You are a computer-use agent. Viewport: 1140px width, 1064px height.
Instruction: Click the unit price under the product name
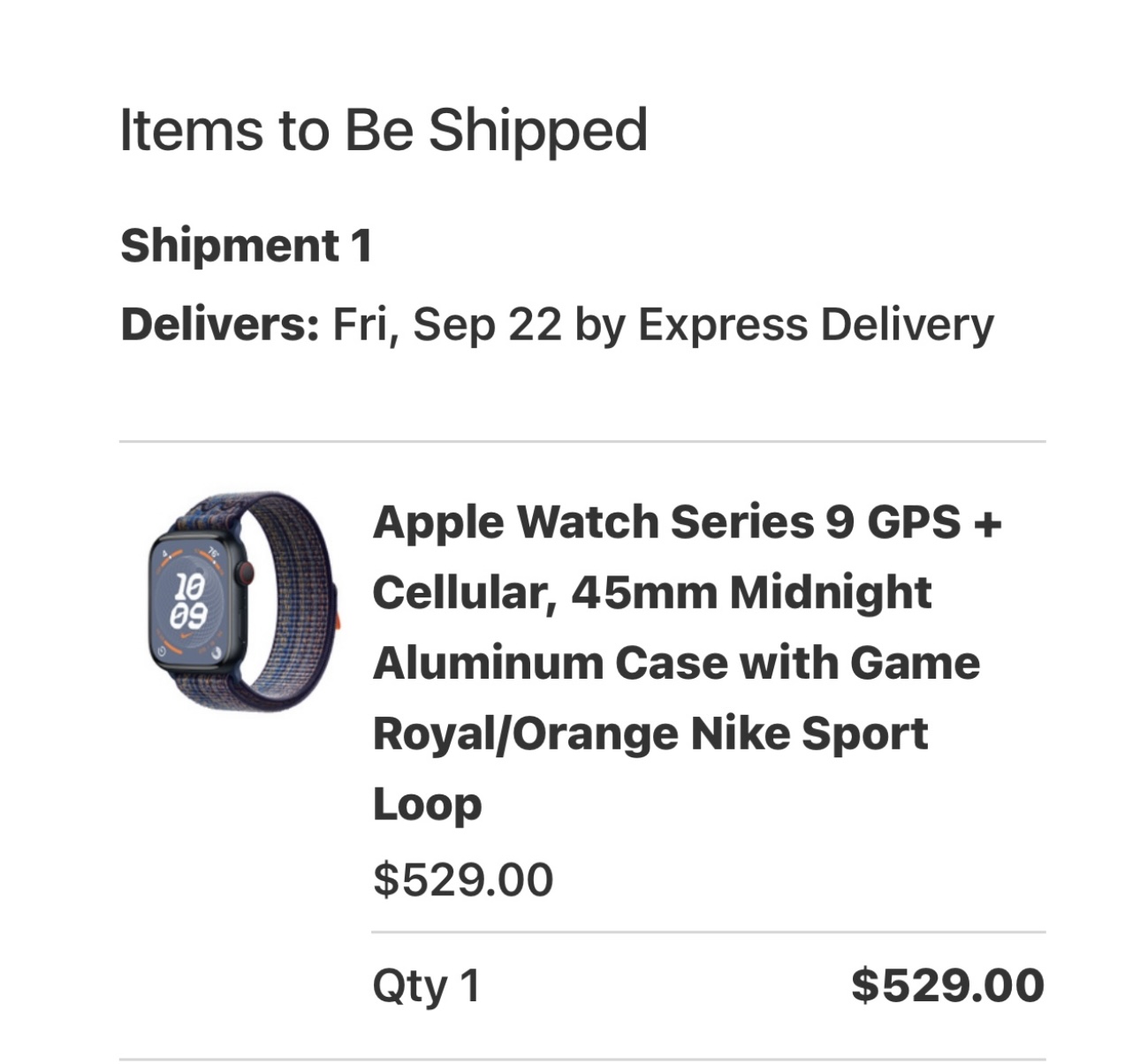coord(463,879)
